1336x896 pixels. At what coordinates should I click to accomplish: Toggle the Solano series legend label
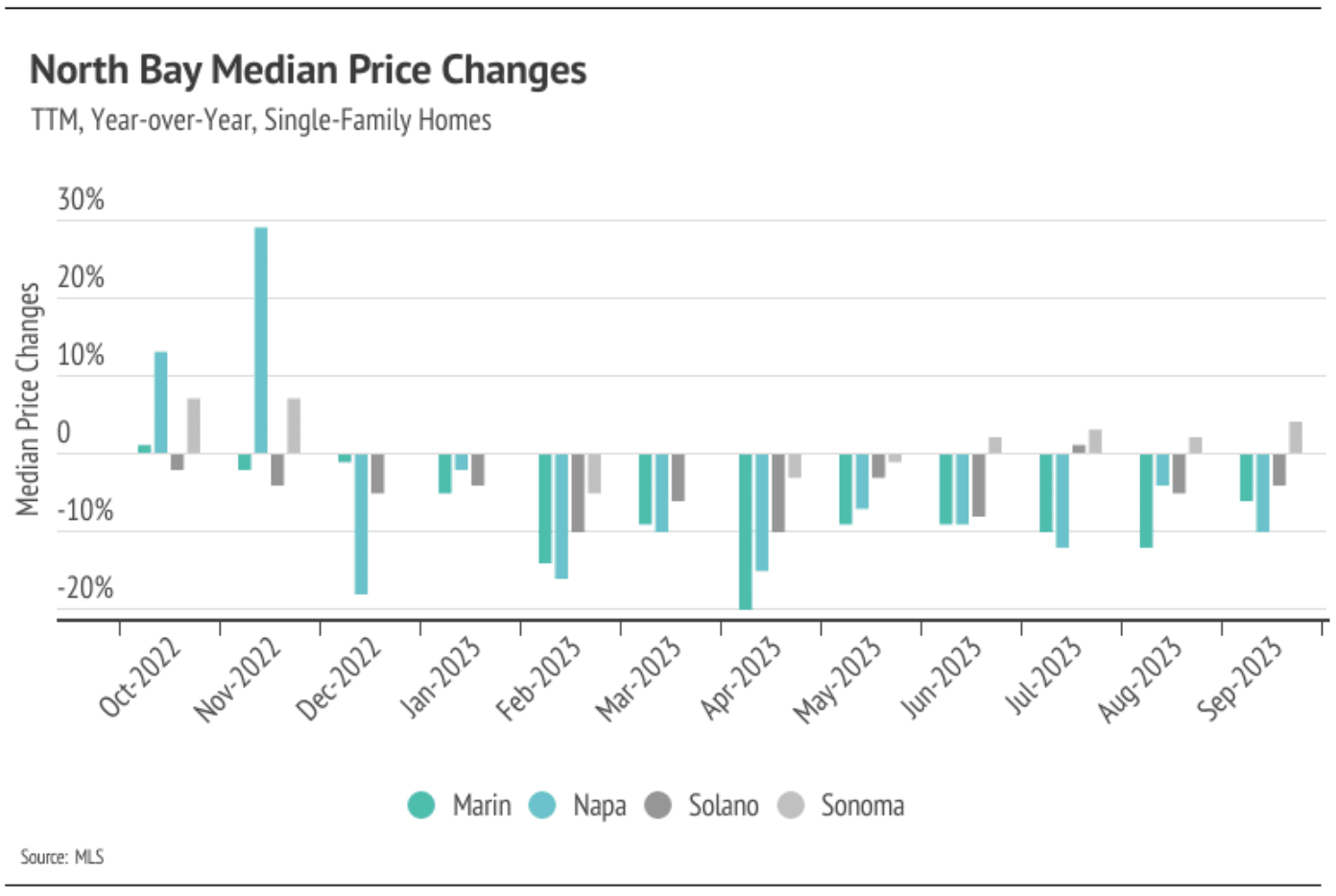coord(723,805)
